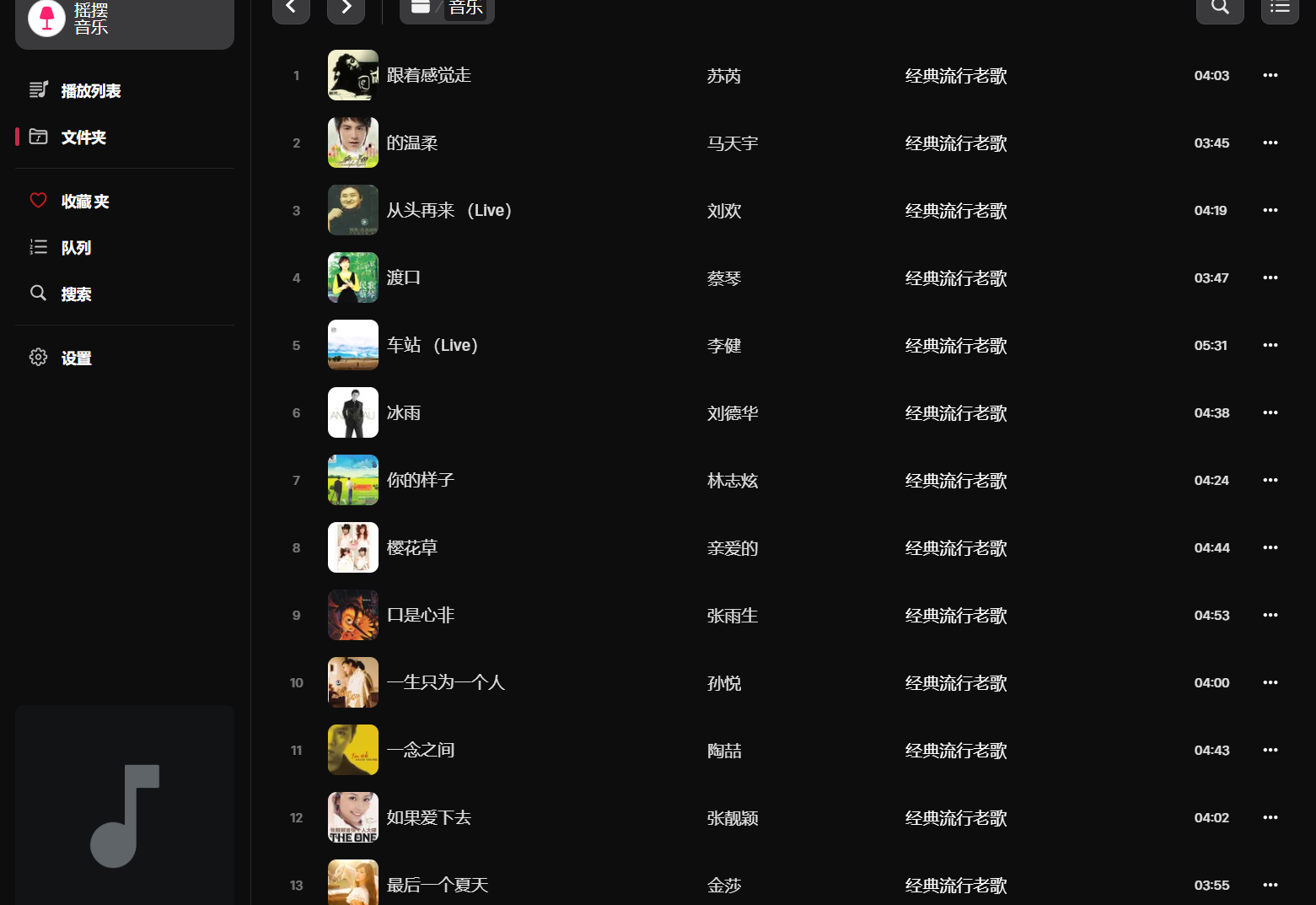Click the 音乐 breadcrumb folder label
Viewport: 1316px width, 905px height.
(465, 8)
